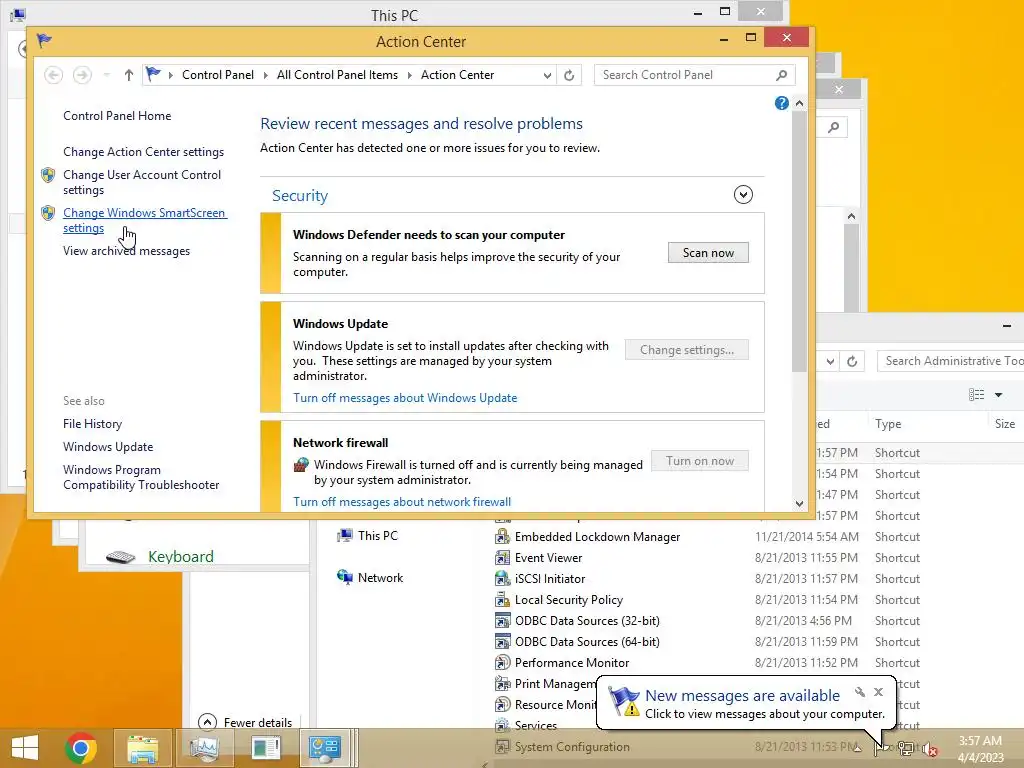Viewport: 1024px width, 768px height.
Task: Click the Network icon in navigation pane
Action: coord(344,577)
